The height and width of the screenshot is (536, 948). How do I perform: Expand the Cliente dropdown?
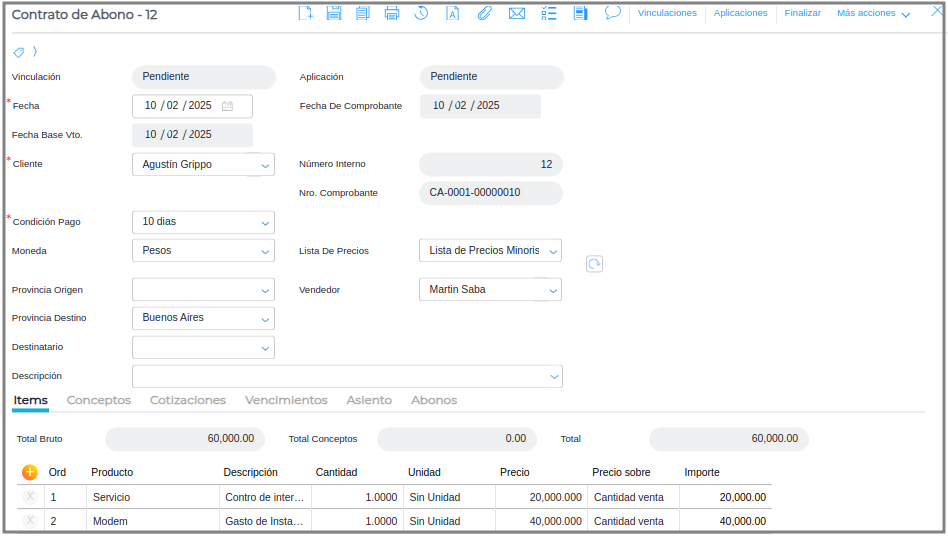265,165
